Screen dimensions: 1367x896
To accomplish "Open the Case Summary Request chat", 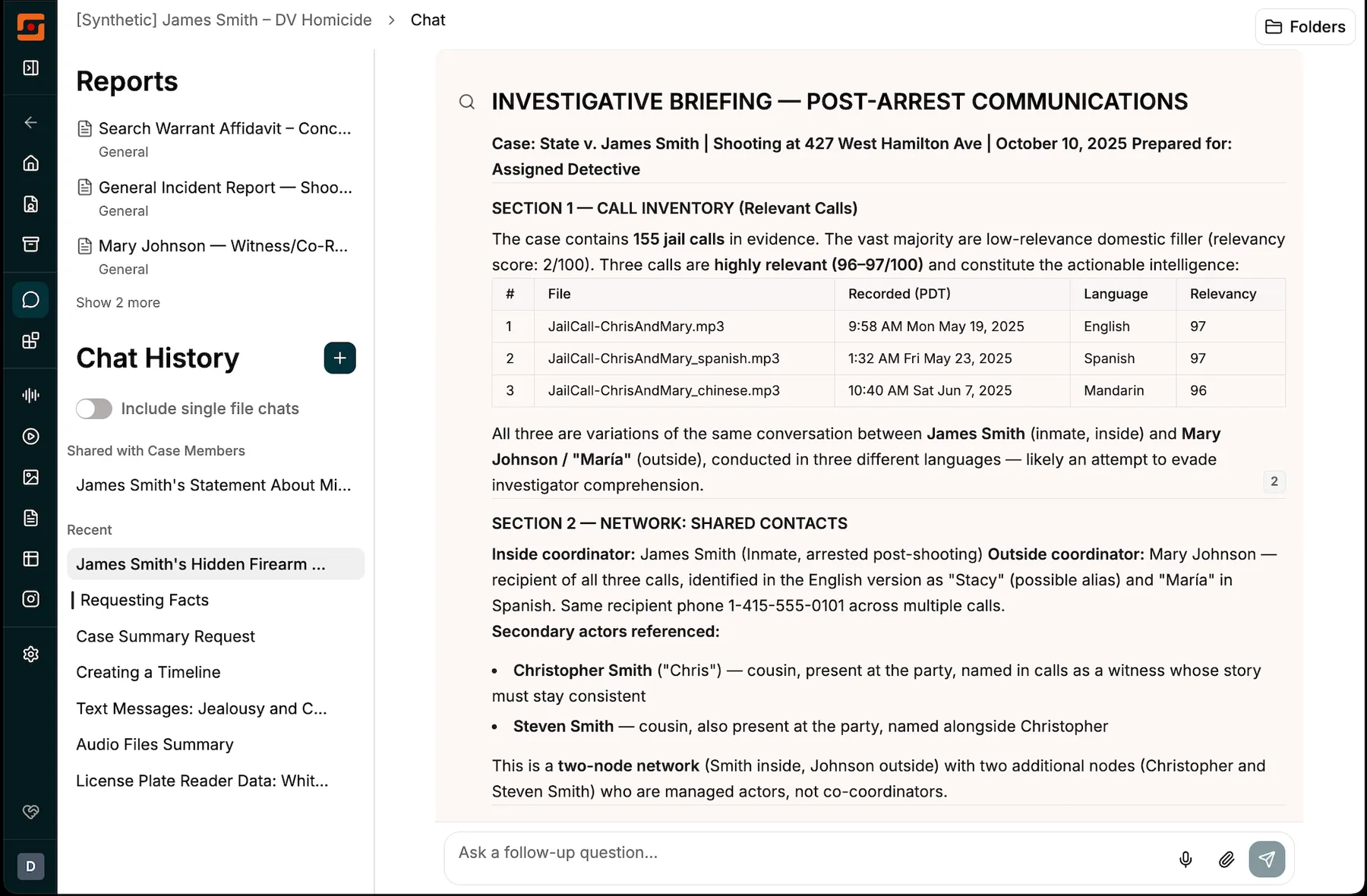I will [166, 636].
